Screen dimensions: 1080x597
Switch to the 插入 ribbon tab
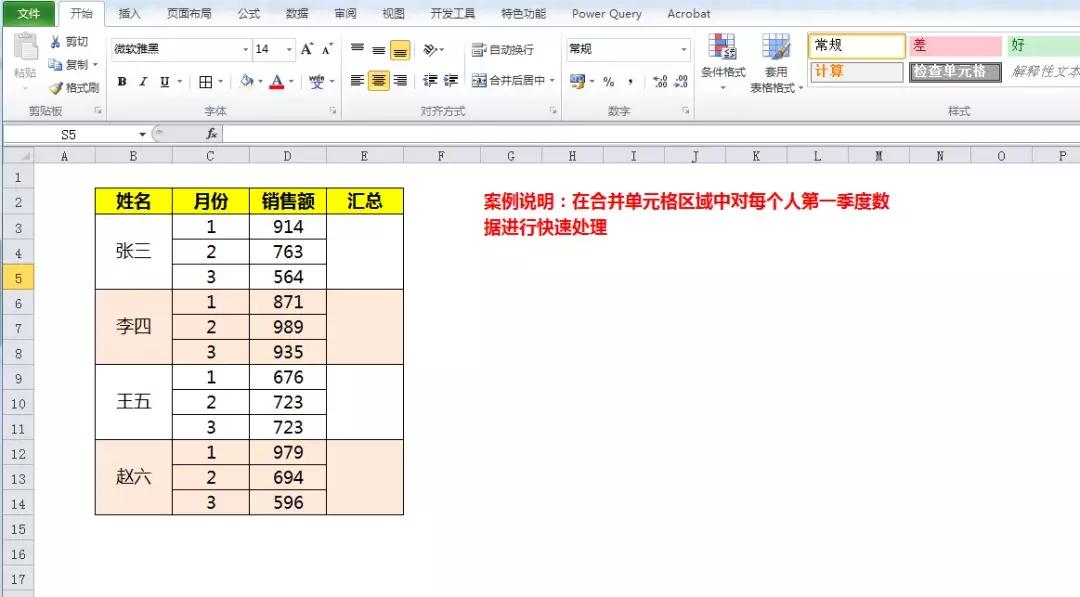pyautogui.click(x=130, y=13)
